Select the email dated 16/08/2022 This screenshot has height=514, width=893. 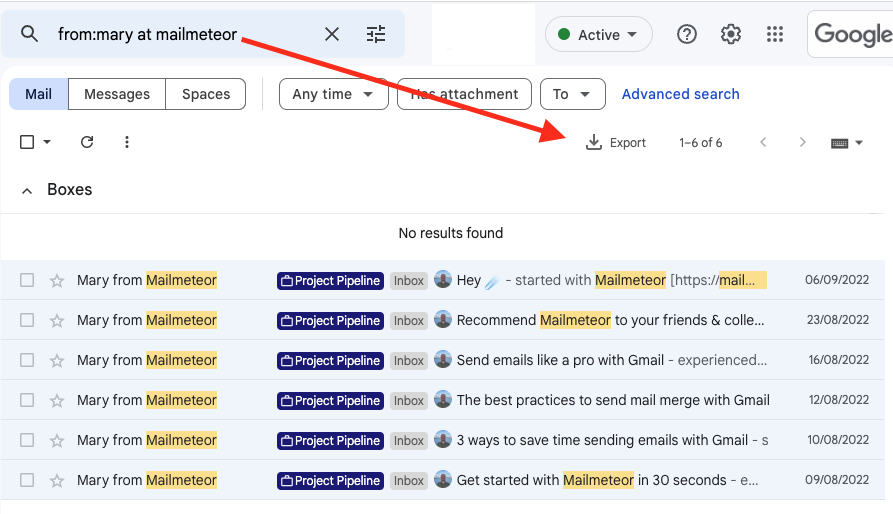[27, 360]
